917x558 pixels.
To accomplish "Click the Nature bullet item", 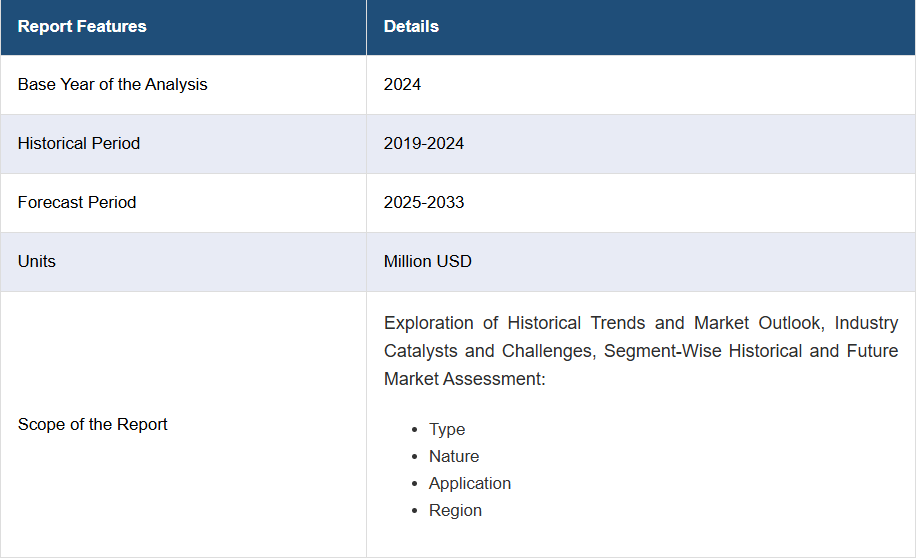I will 454,456.
